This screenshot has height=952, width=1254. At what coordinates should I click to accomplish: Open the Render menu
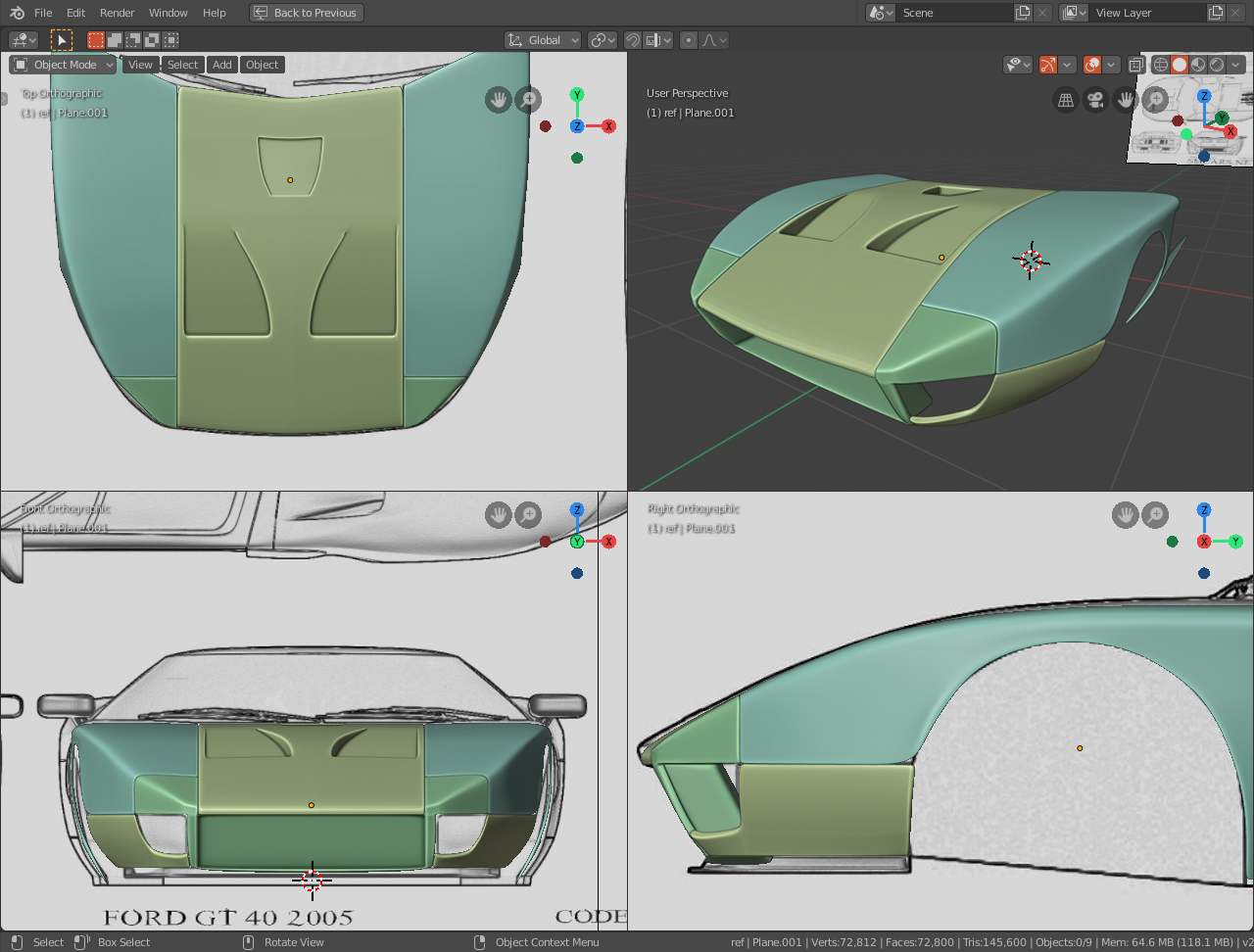point(117,13)
